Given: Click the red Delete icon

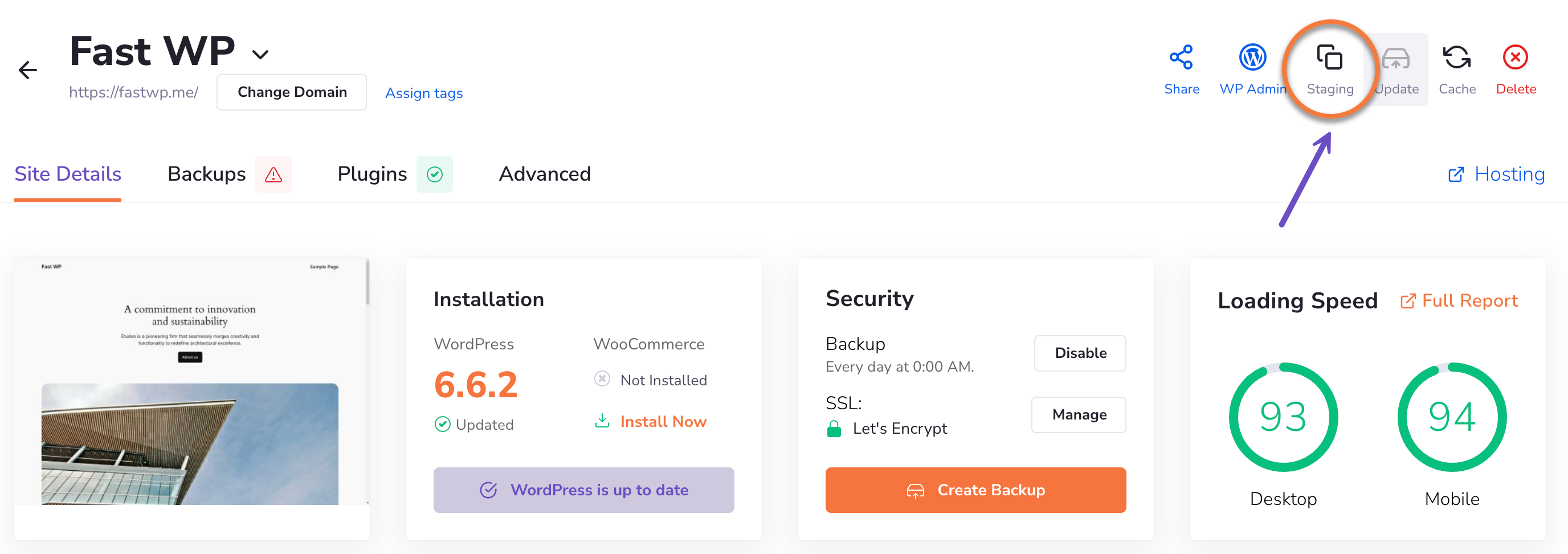Looking at the screenshot, I should (1515, 58).
